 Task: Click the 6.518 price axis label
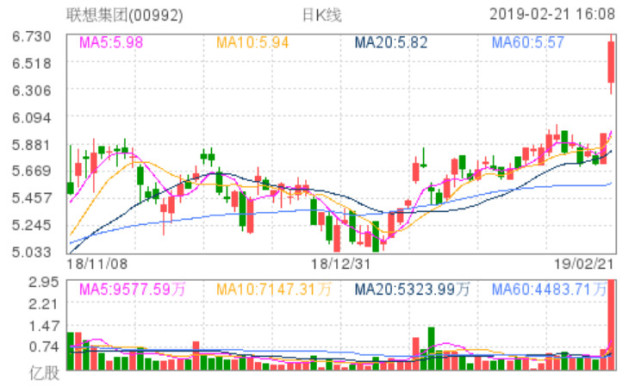(x=32, y=63)
